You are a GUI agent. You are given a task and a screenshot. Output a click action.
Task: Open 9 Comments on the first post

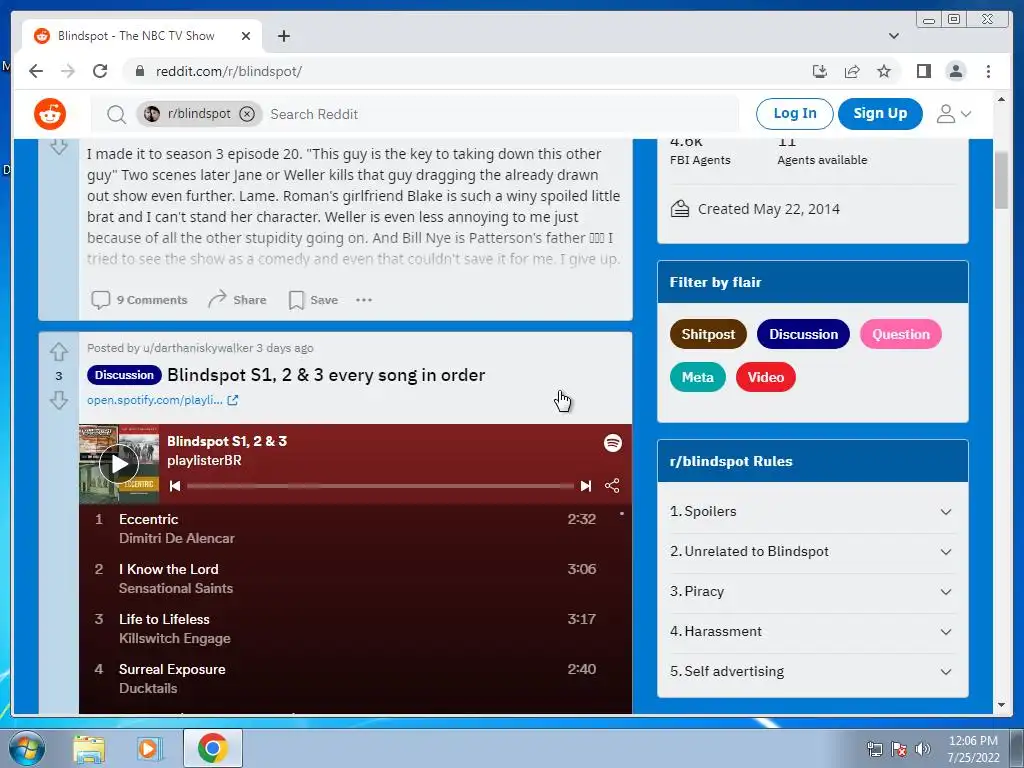point(139,300)
